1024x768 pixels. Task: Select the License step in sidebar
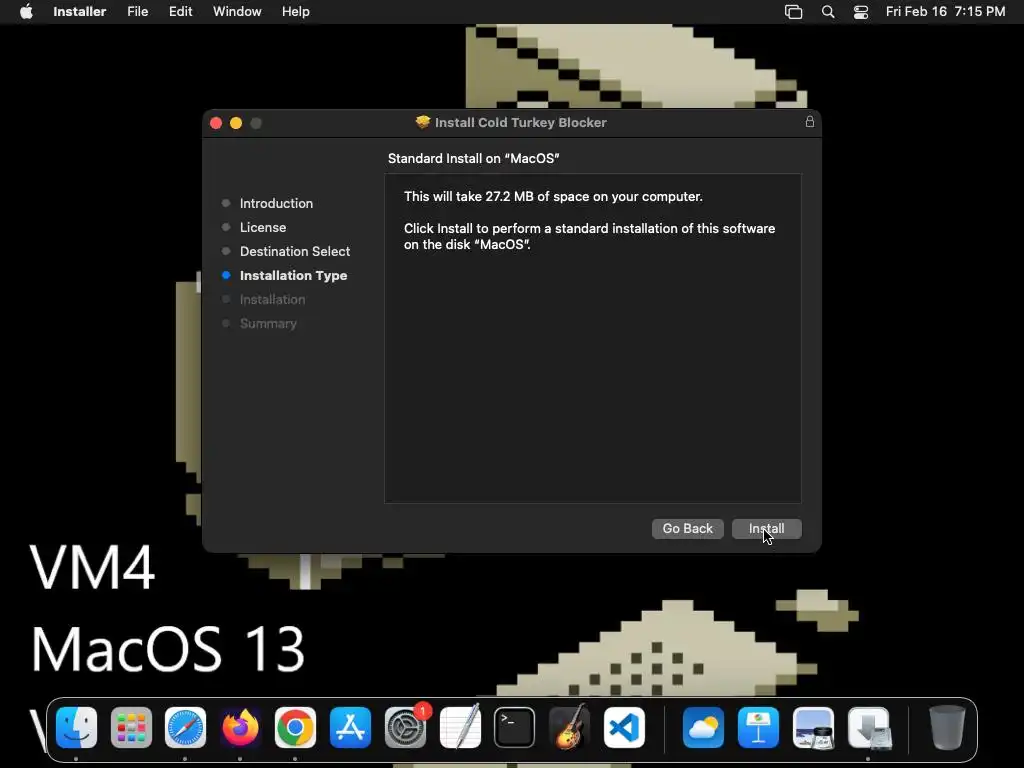[x=263, y=227]
